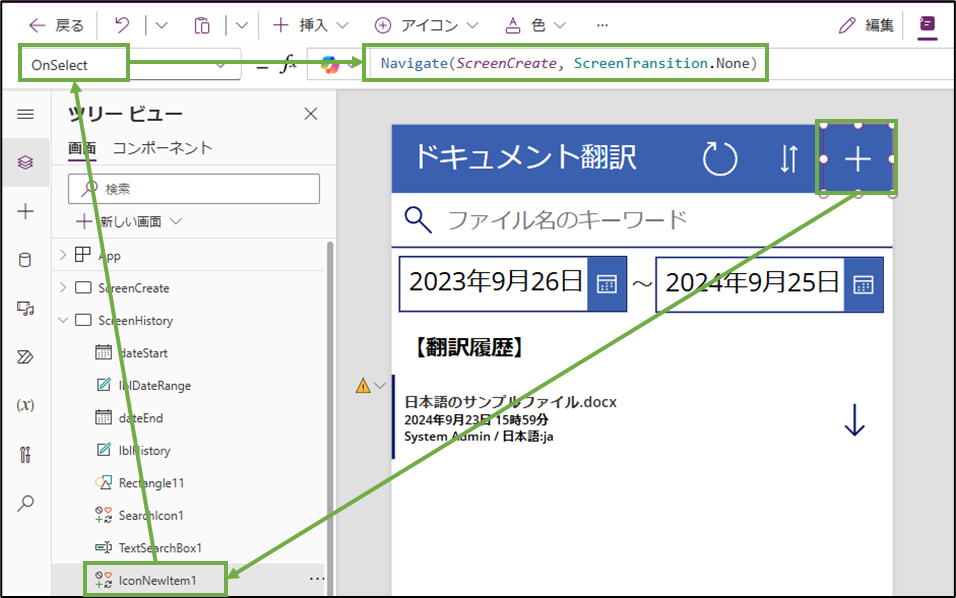Click the plus new item icon
This screenshot has height=598, width=956.
tap(857, 159)
